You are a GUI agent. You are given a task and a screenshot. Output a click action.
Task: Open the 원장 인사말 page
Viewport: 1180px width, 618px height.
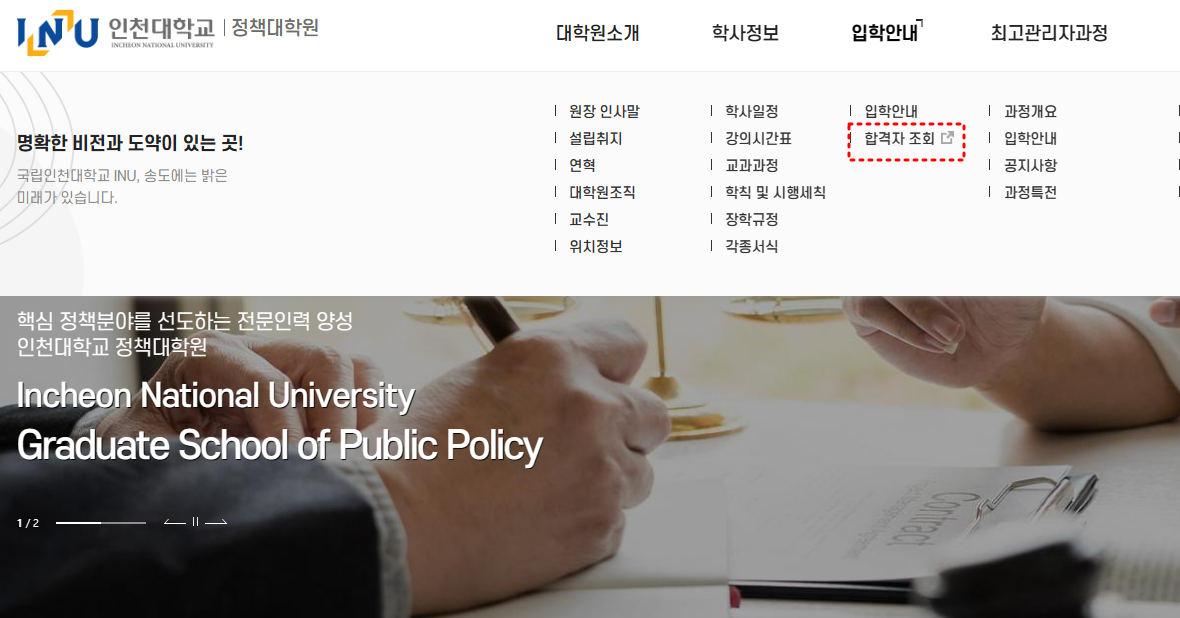point(604,112)
